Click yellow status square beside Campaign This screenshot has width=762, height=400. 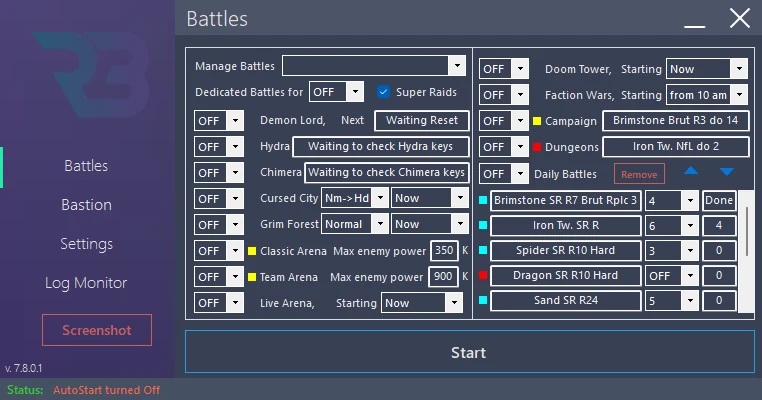tap(537, 121)
